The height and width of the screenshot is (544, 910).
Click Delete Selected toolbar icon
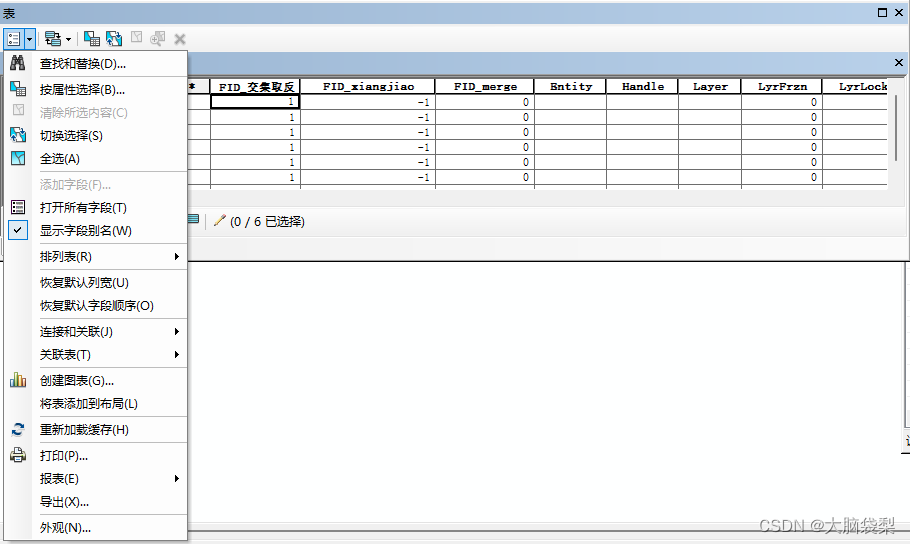point(180,39)
